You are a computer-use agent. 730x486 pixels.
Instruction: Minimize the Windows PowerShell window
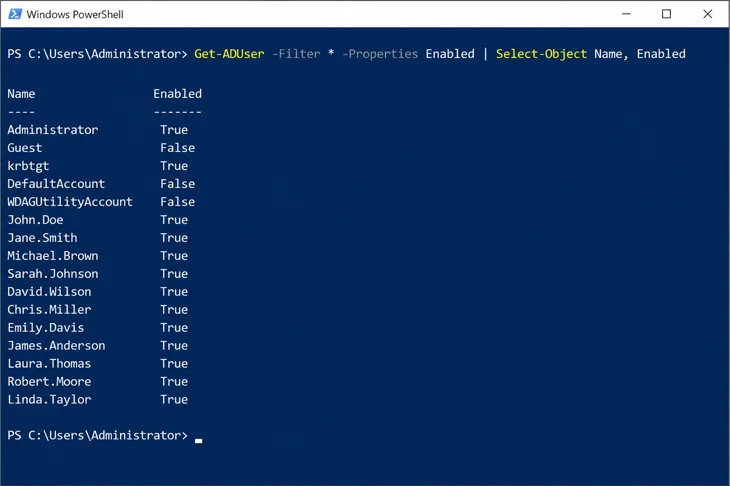pyautogui.click(x=626, y=14)
